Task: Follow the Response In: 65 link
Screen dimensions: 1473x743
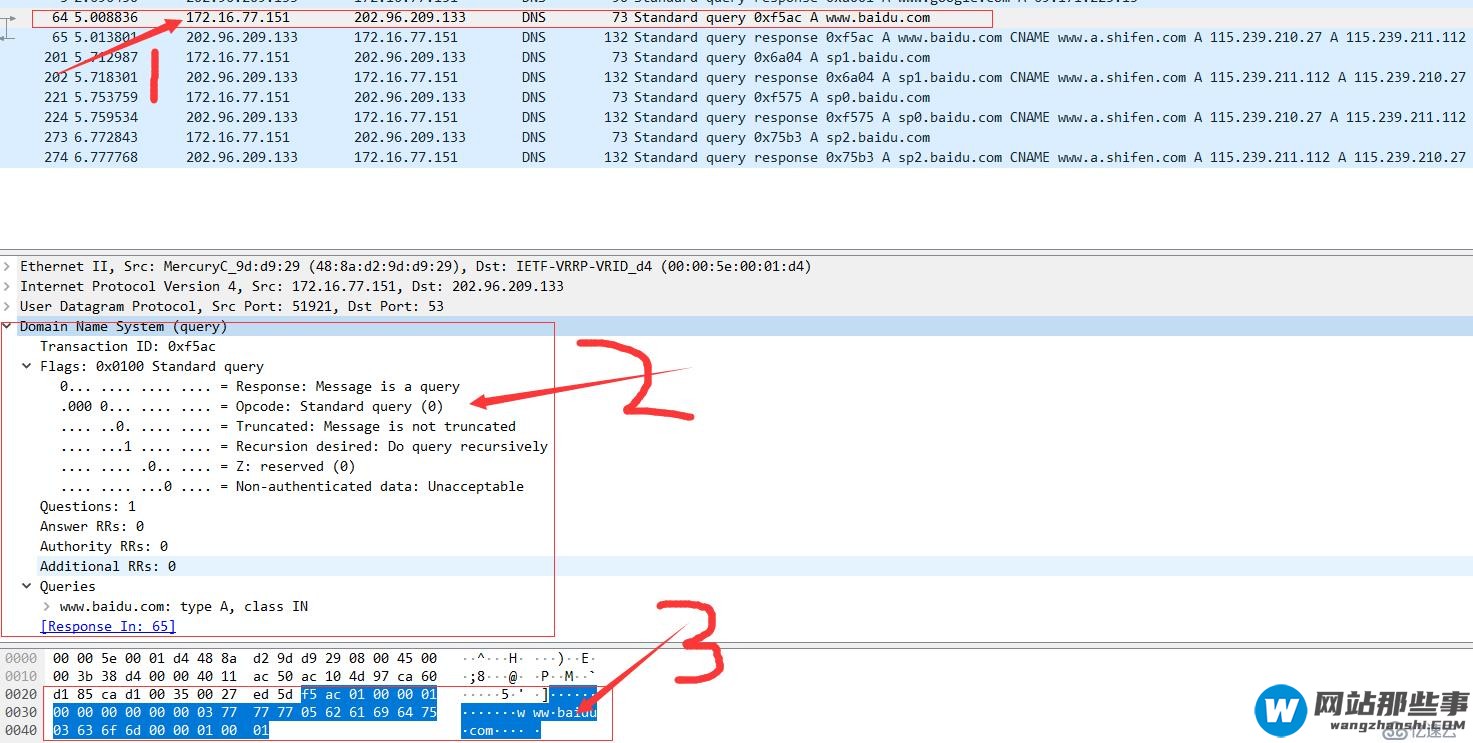Action: 108,626
